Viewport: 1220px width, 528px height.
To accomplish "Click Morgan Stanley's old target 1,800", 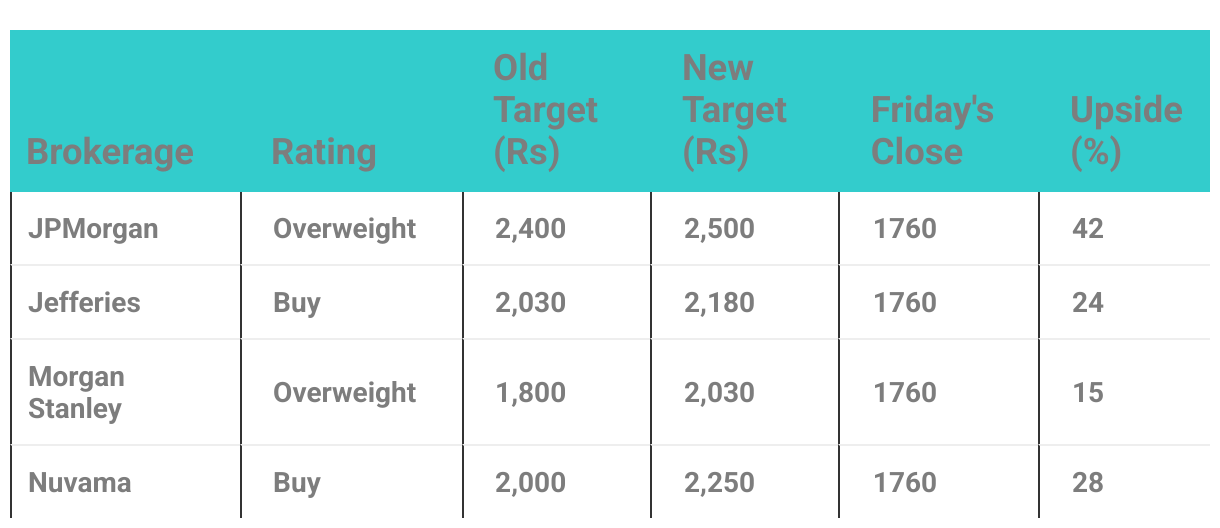I will [x=530, y=393].
